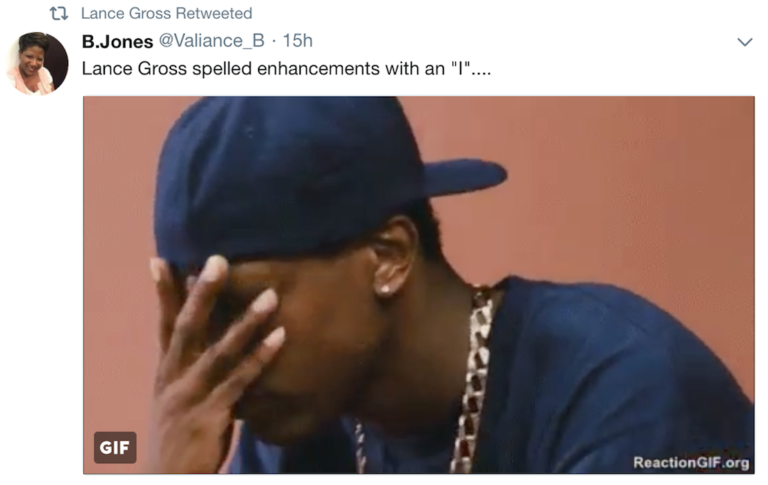This screenshot has width=768, height=485.
Task: Click the "Lance Gross Retweeted" label
Action: (x=167, y=13)
